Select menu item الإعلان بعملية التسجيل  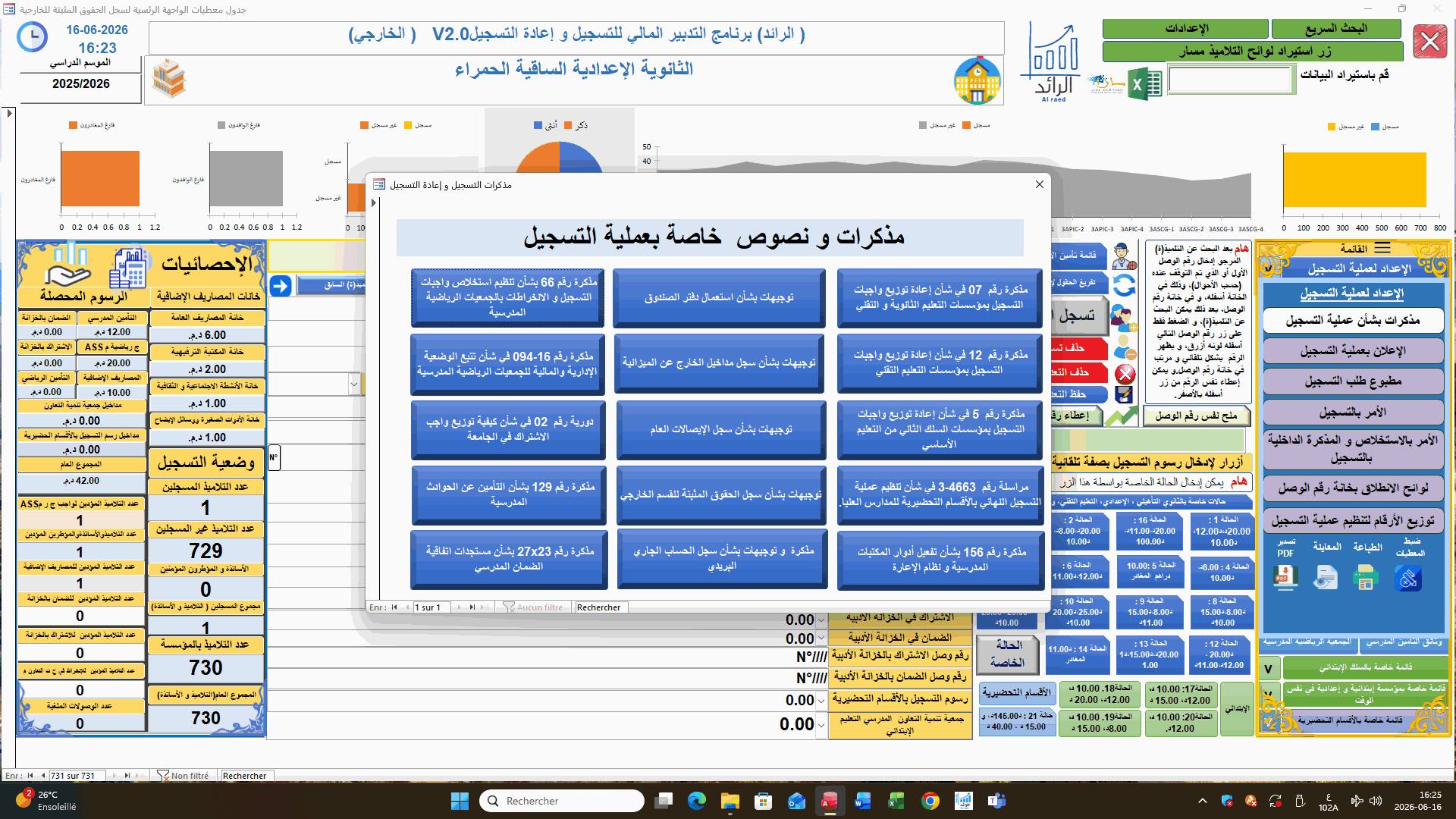pyautogui.click(x=1353, y=350)
